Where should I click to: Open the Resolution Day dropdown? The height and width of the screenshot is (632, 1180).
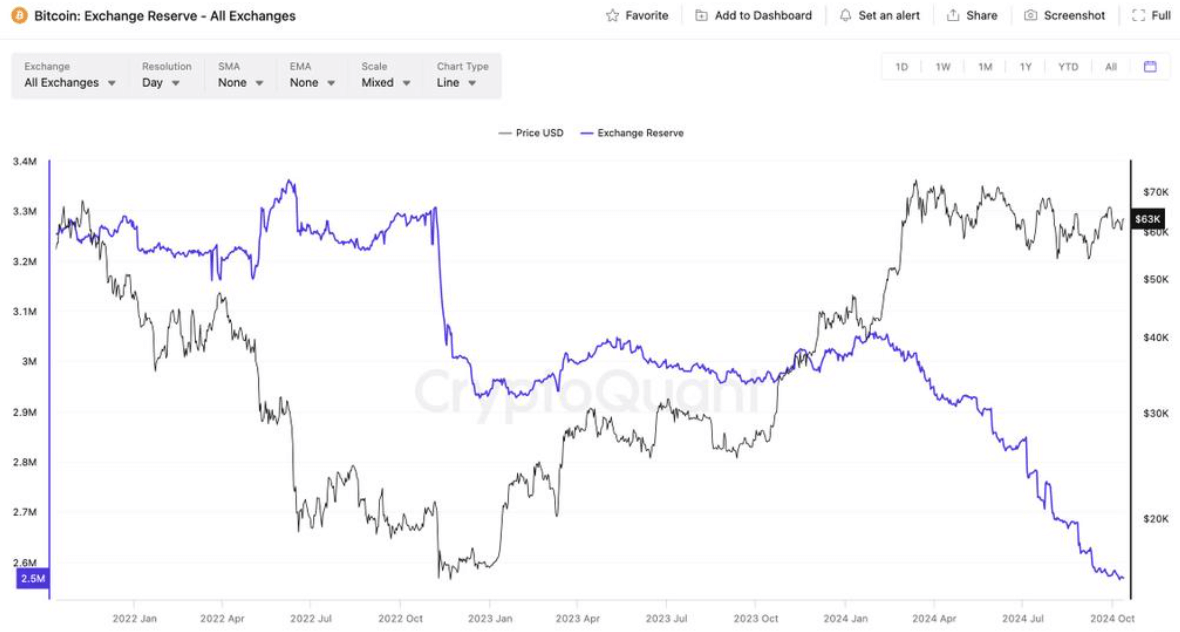click(x=161, y=83)
